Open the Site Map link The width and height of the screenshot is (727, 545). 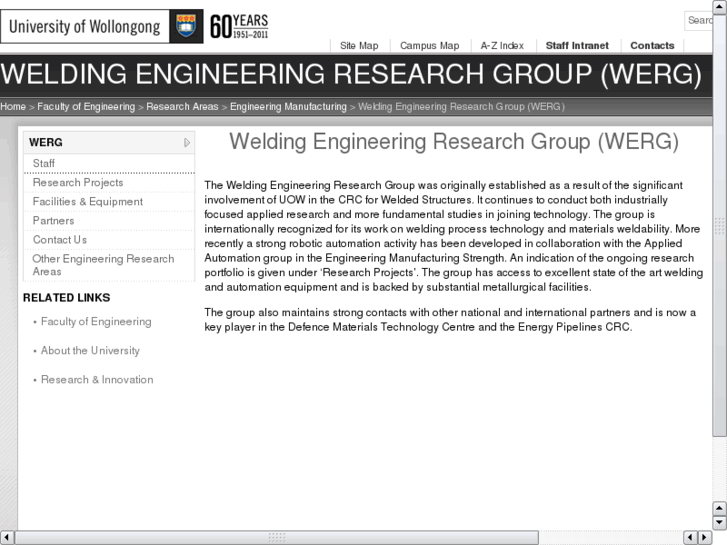(359, 45)
